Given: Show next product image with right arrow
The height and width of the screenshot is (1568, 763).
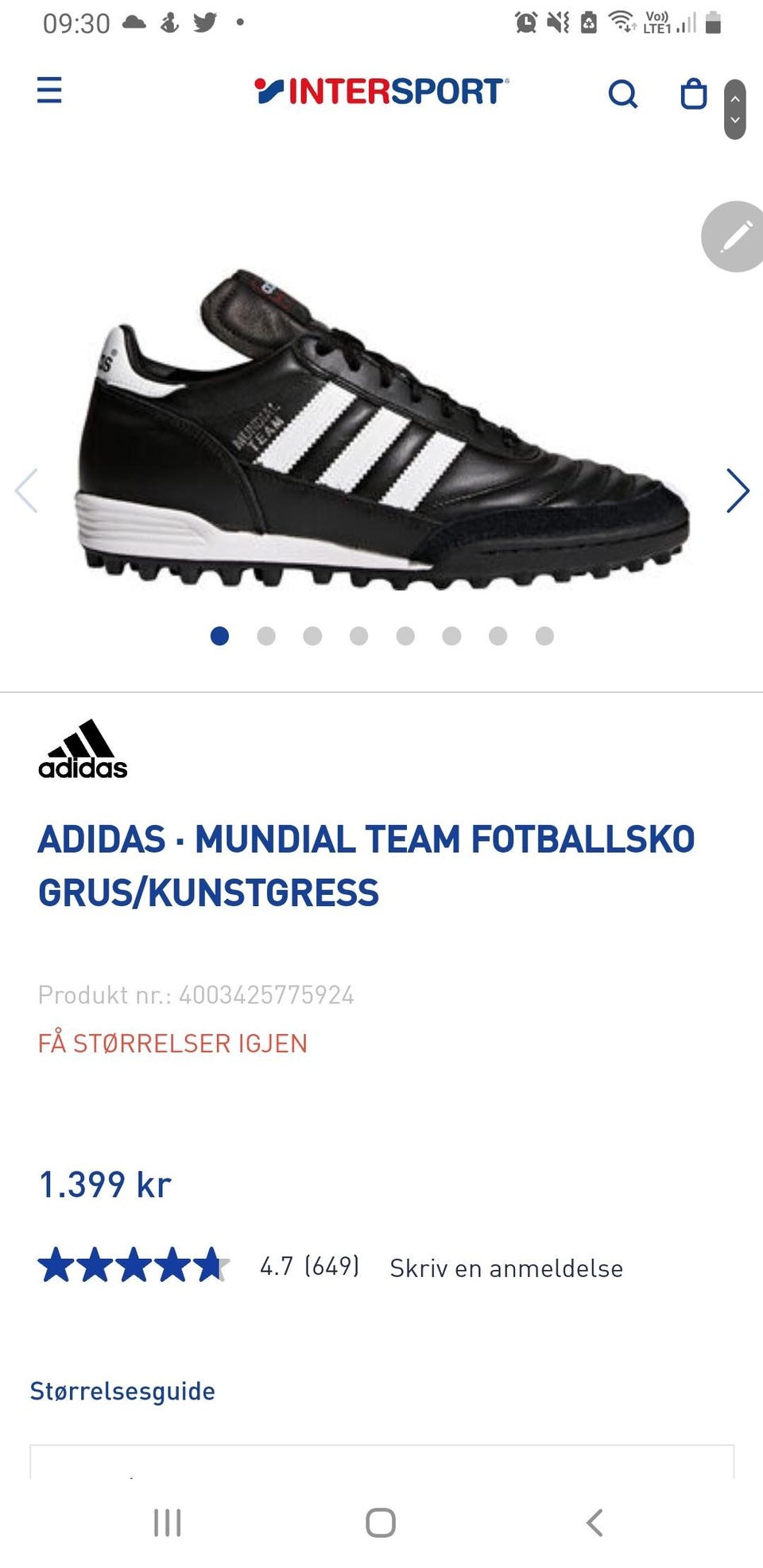Looking at the screenshot, I should pyautogui.click(x=738, y=490).
